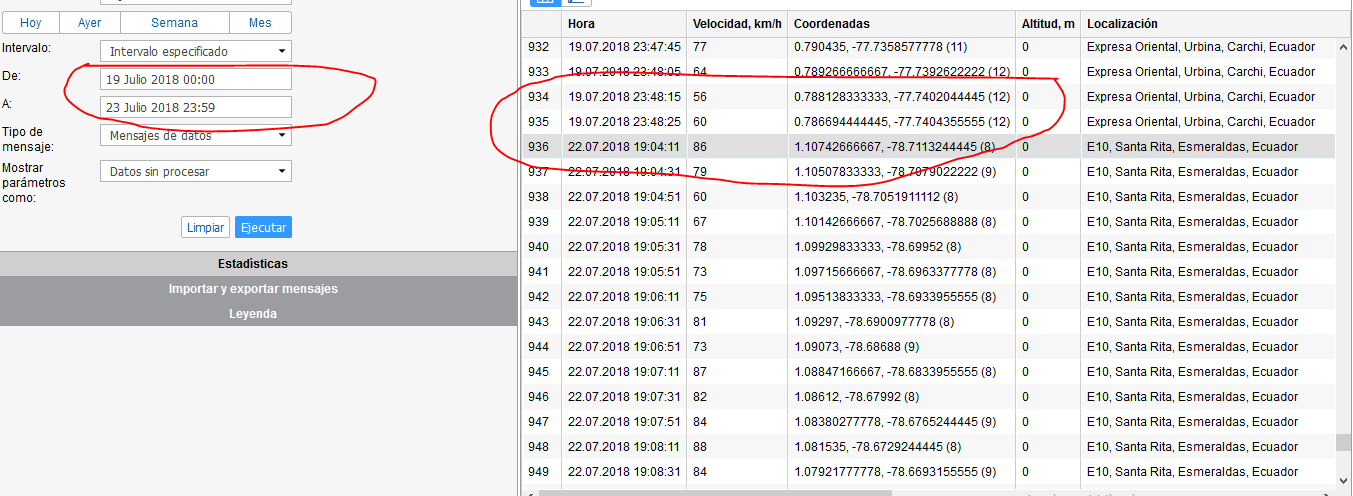The height and width of the screenshot is (496, 1353).
Task: Open the Intervalo dropdown
Action: coord(196,51)
